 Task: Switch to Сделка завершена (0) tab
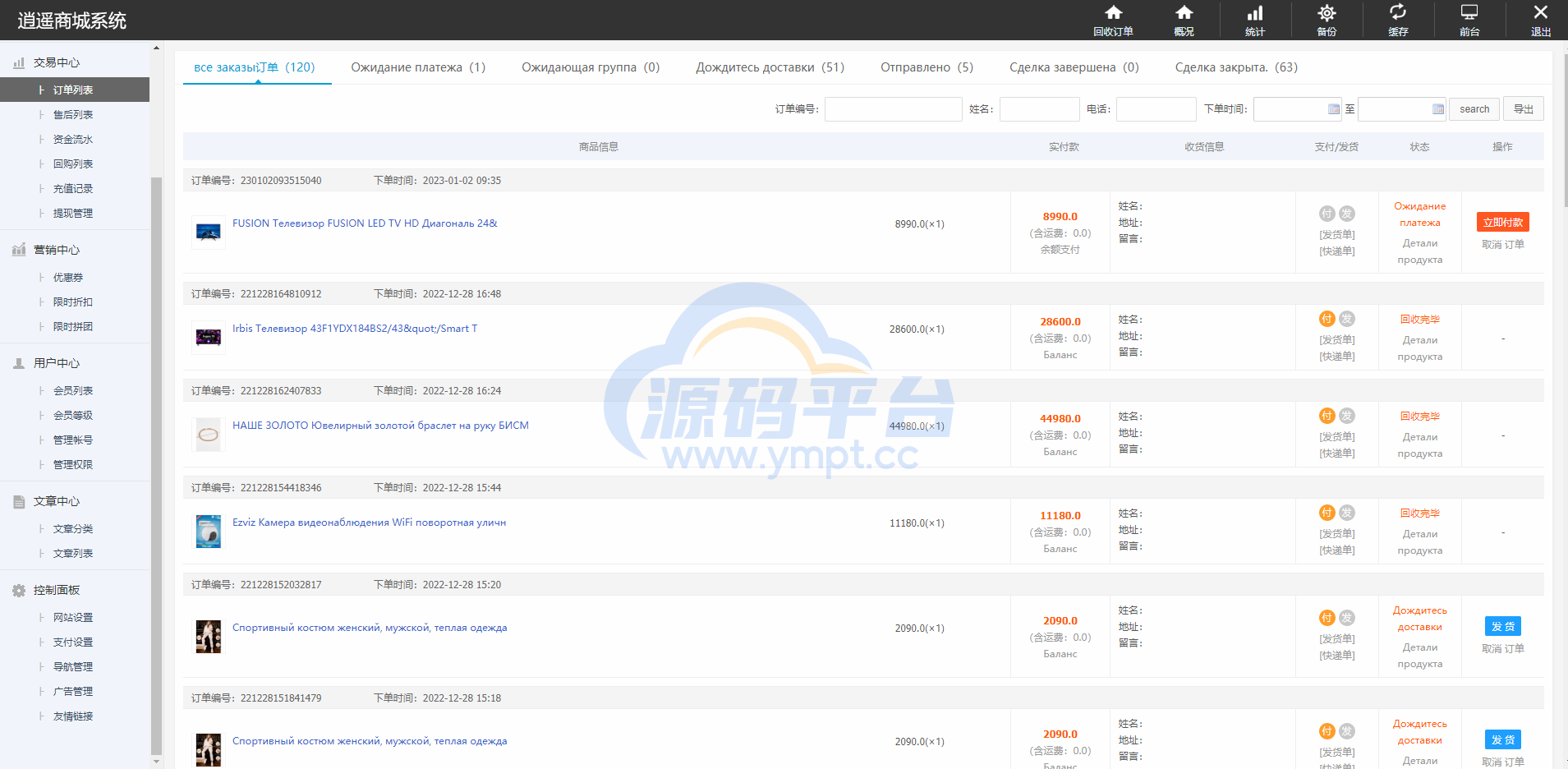click(1074, 67)
